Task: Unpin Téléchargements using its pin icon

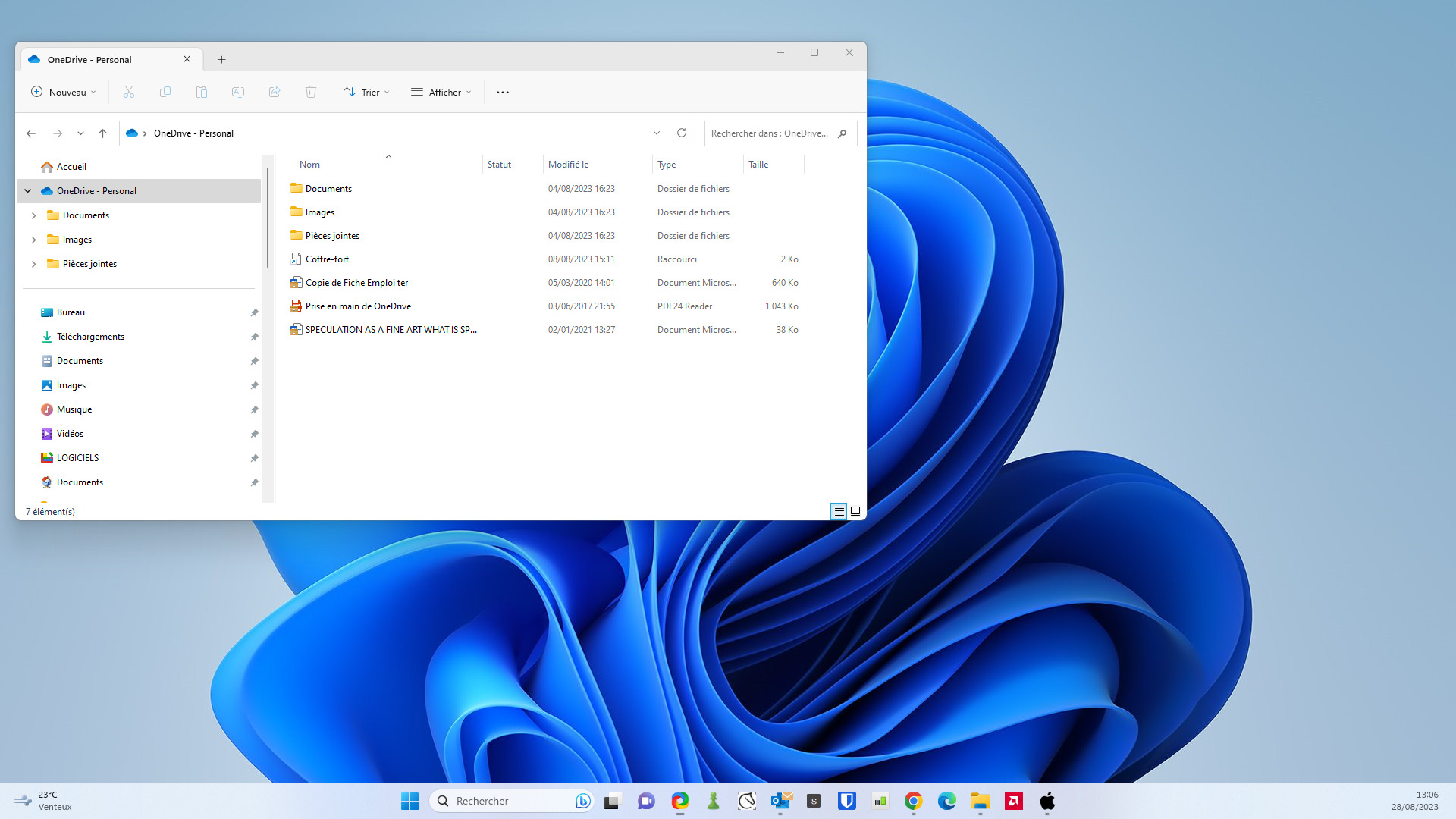Action: [x=254, y=337]
